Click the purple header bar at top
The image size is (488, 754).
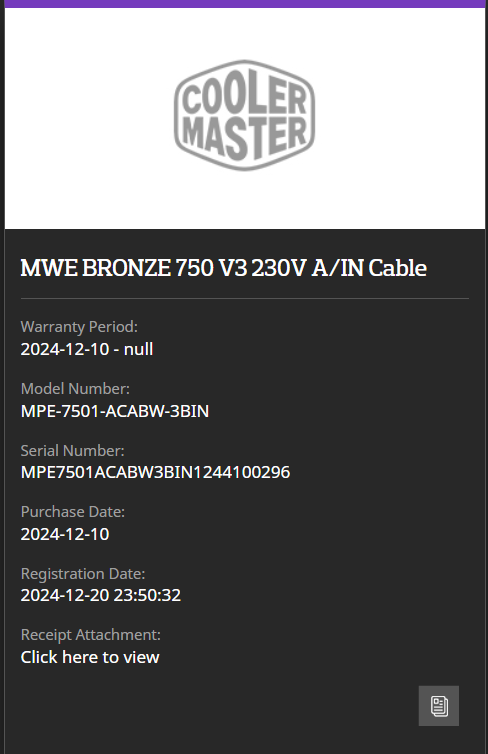pos(244,4)
